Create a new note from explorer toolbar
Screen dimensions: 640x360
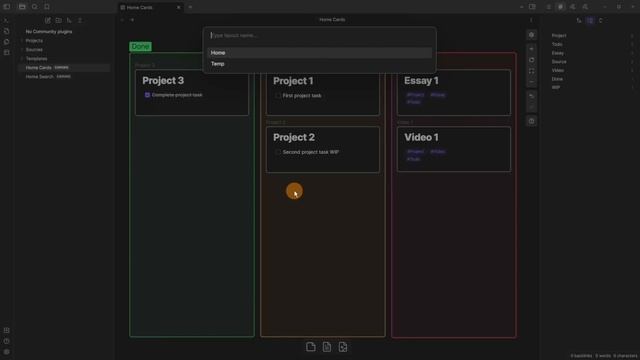coord(48,20)
